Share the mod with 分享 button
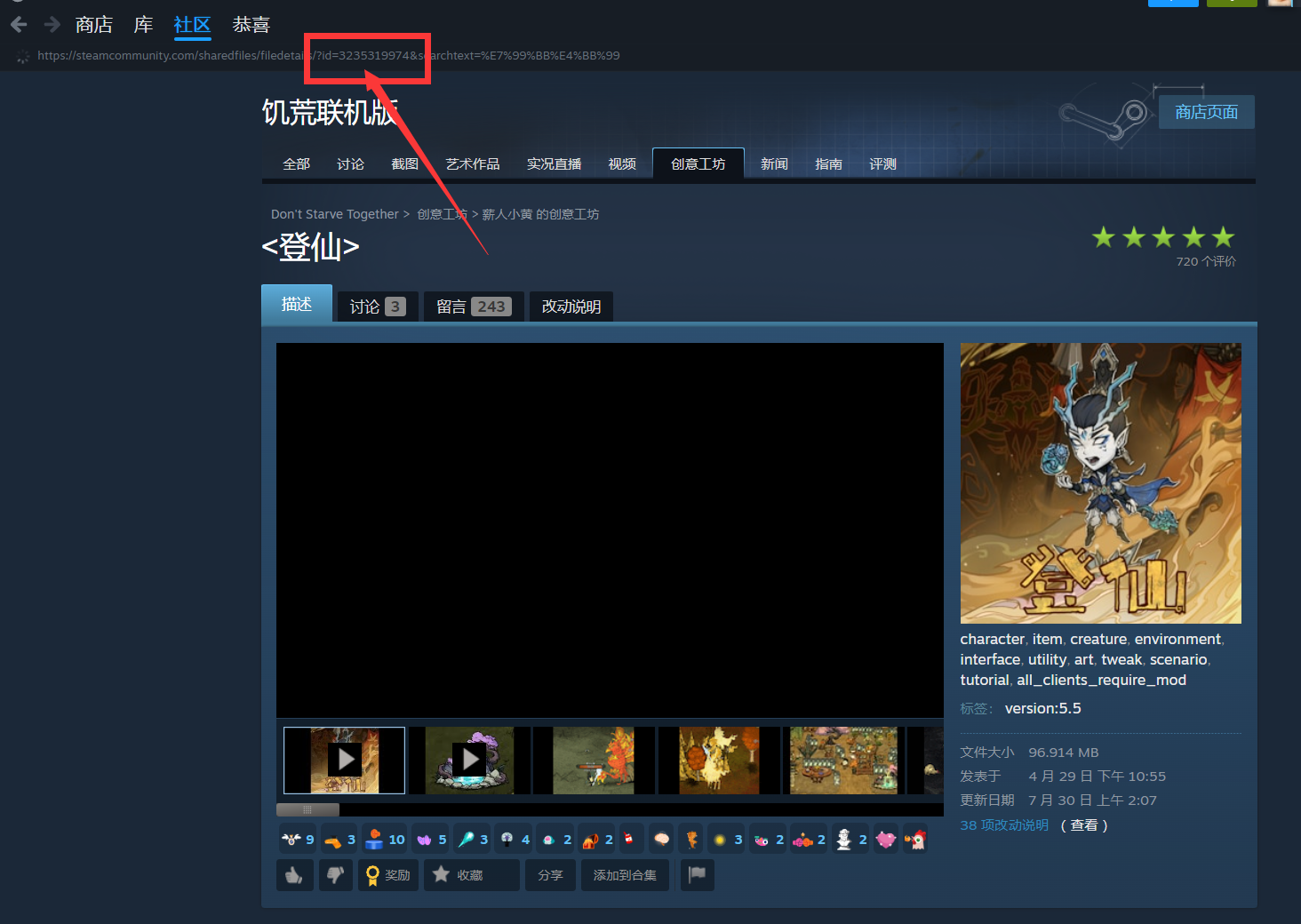The height and width of the screenshot is (924, 1301). [x=550, y=875]
